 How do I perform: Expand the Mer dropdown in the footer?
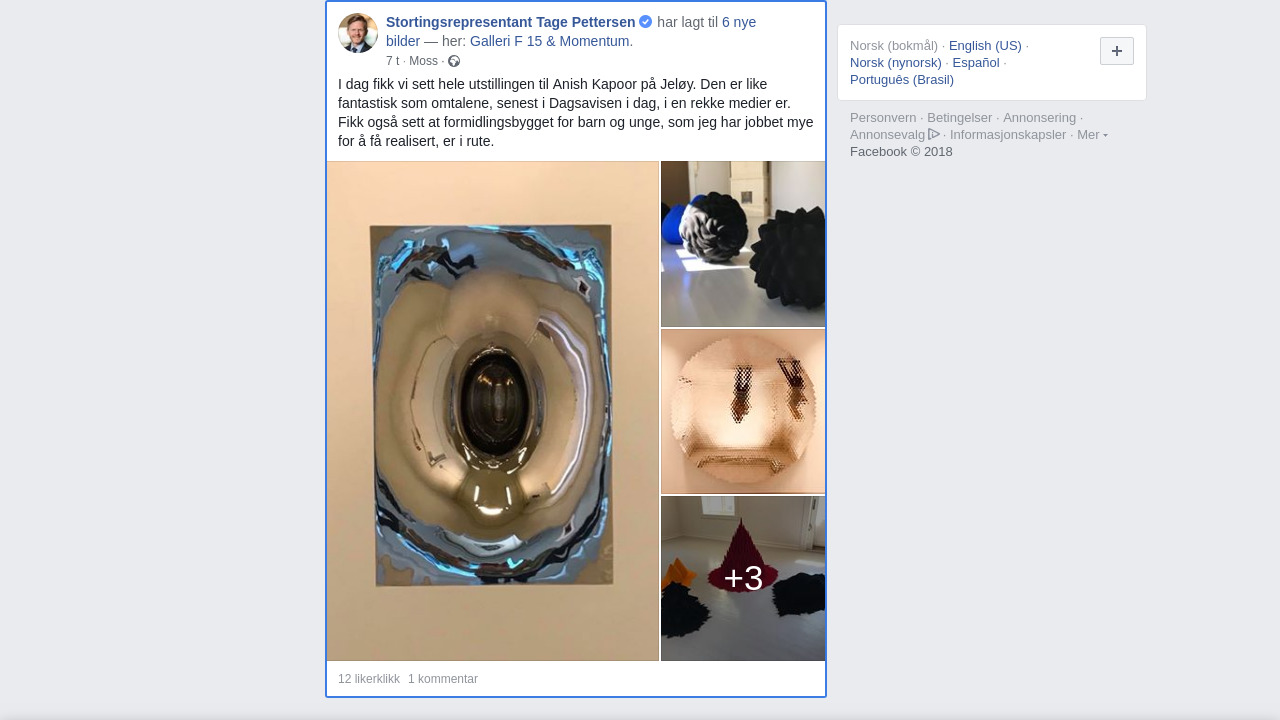coord(1092,134)
